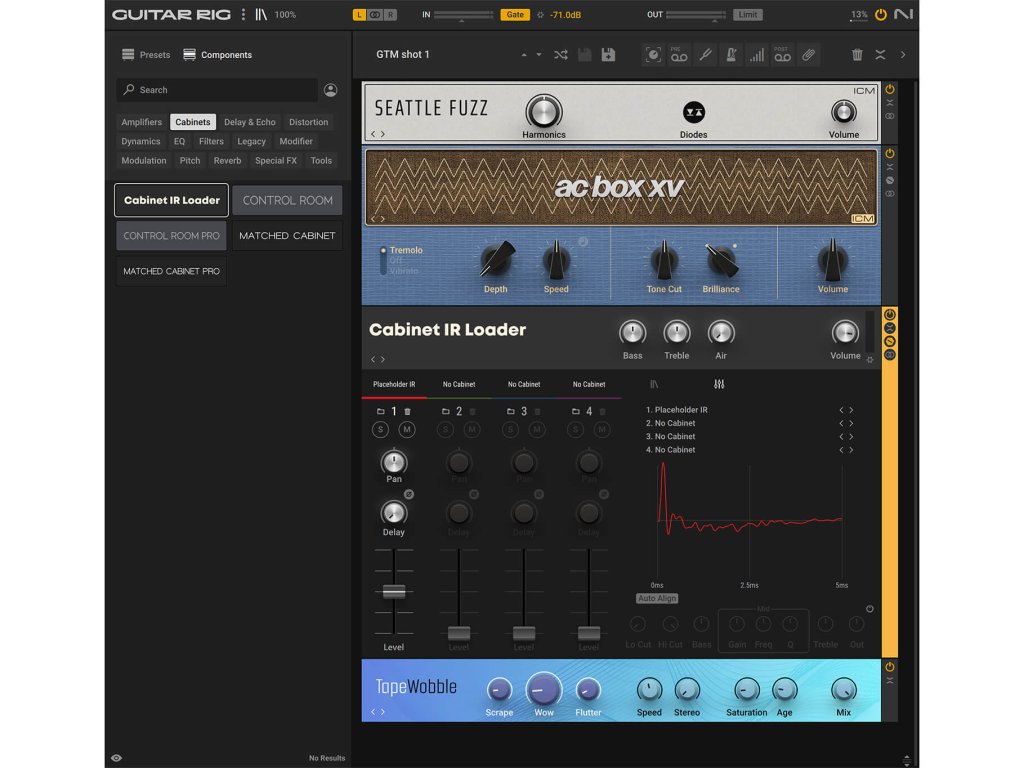
Task: Open the metronome tool
Action: [731, 55]
